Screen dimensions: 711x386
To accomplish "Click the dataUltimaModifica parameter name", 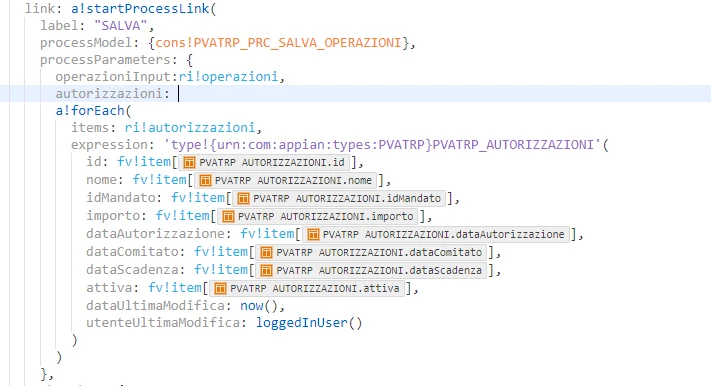I will [x=156, y=306].
